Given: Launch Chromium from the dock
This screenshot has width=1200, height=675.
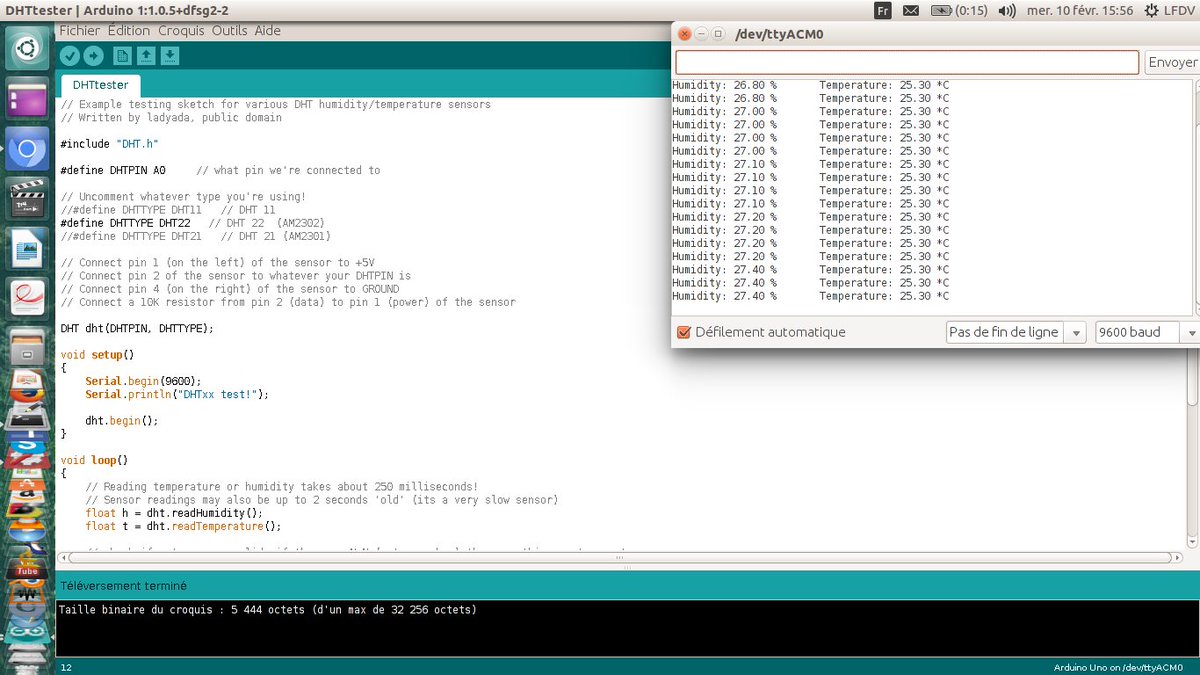Looking at the screenshot, I should tap(27, 151).
